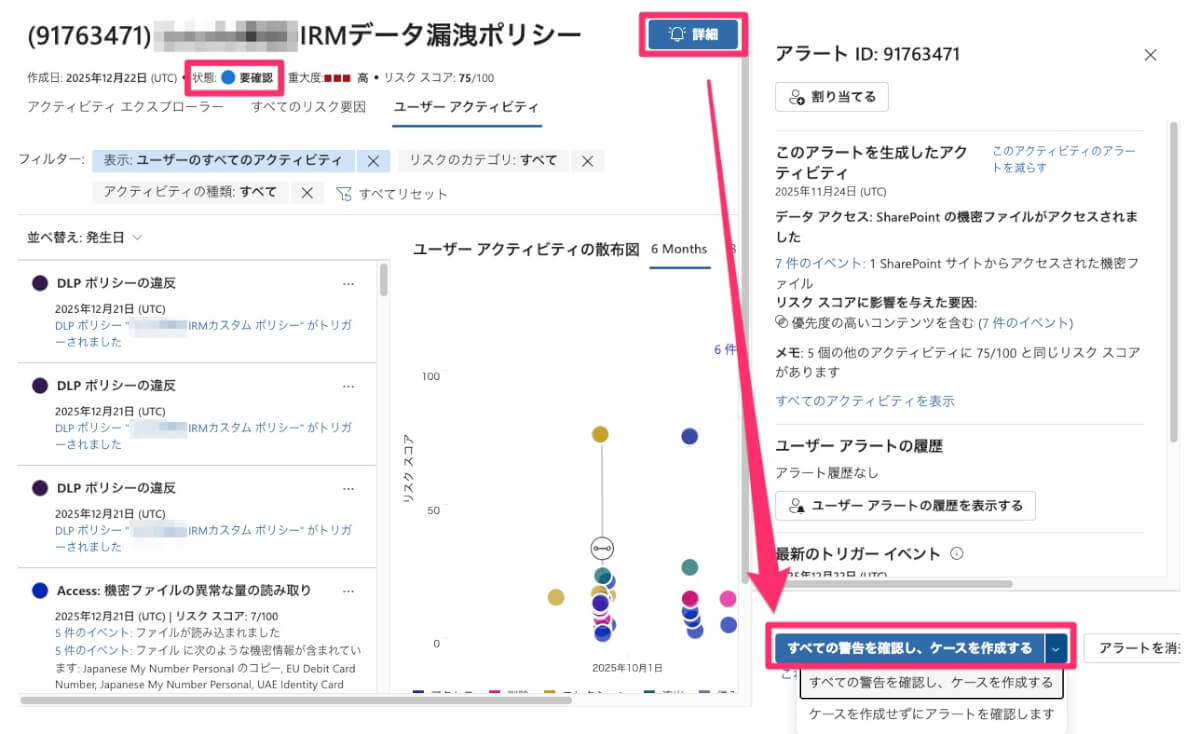1200x734 pixels.
Task: Remove the アクティビティの種類 filter chip
Action: (x=307, y=193)
